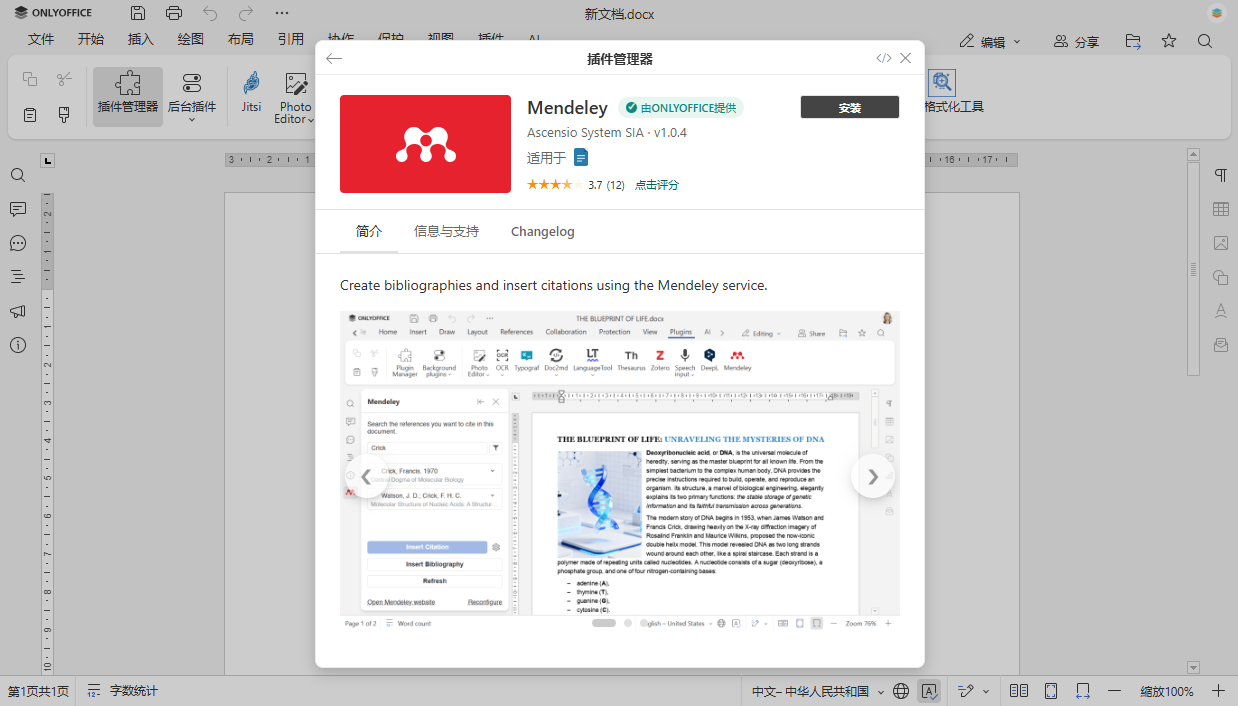Click the 字数统计 word count button
This screenshot has width=1238, height=706.
[x=123, y=691]
